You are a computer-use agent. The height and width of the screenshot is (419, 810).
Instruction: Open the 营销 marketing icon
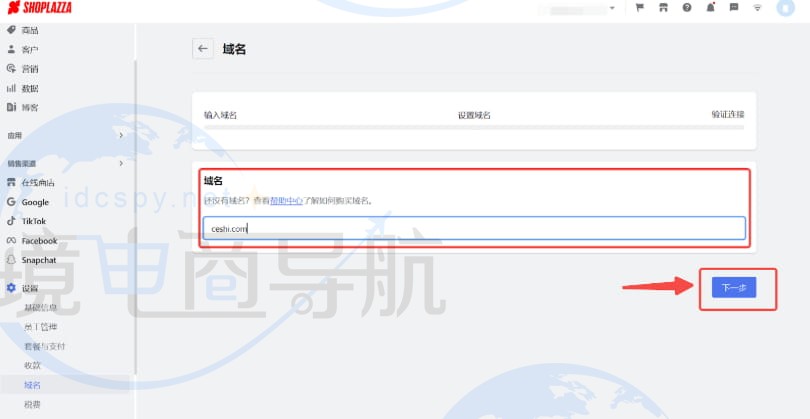coord(11,69)
